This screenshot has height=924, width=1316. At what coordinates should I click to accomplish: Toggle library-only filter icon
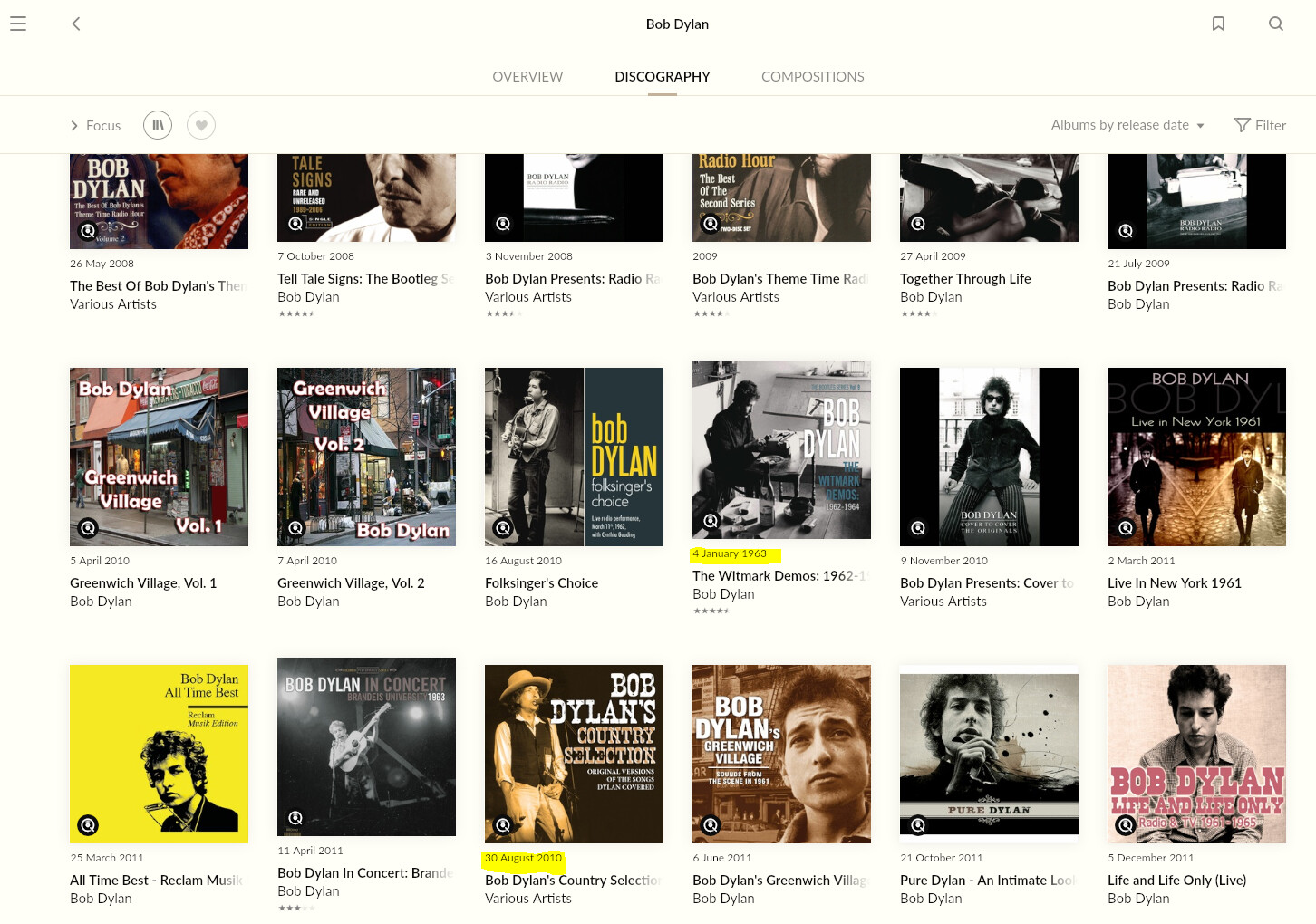click(158, 125)
